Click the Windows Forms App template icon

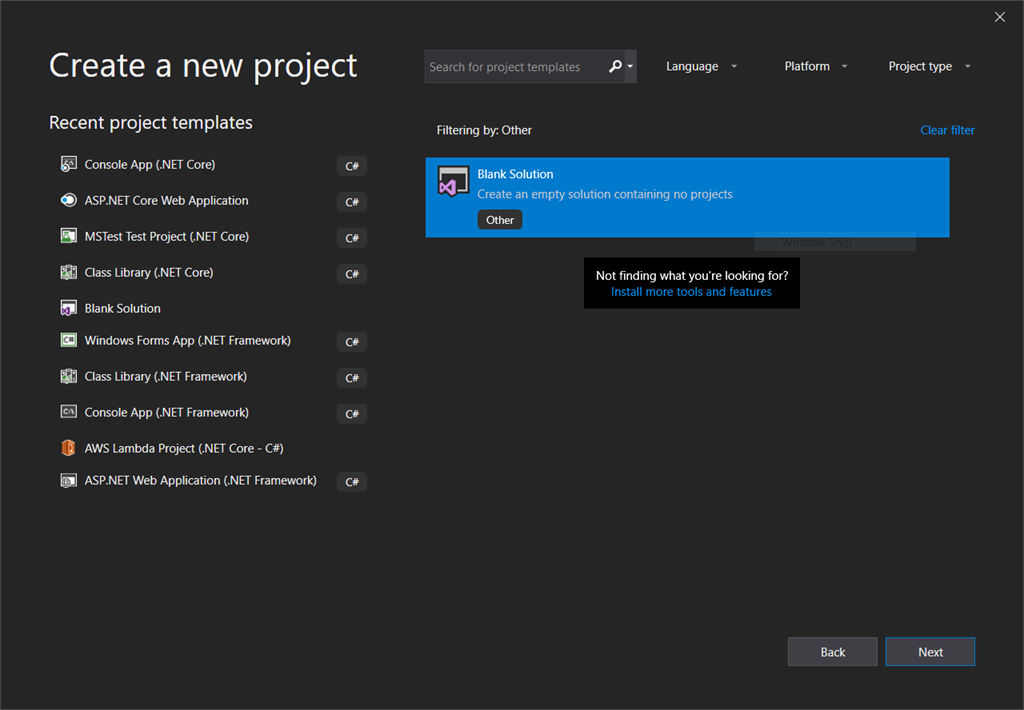point(68,340)
